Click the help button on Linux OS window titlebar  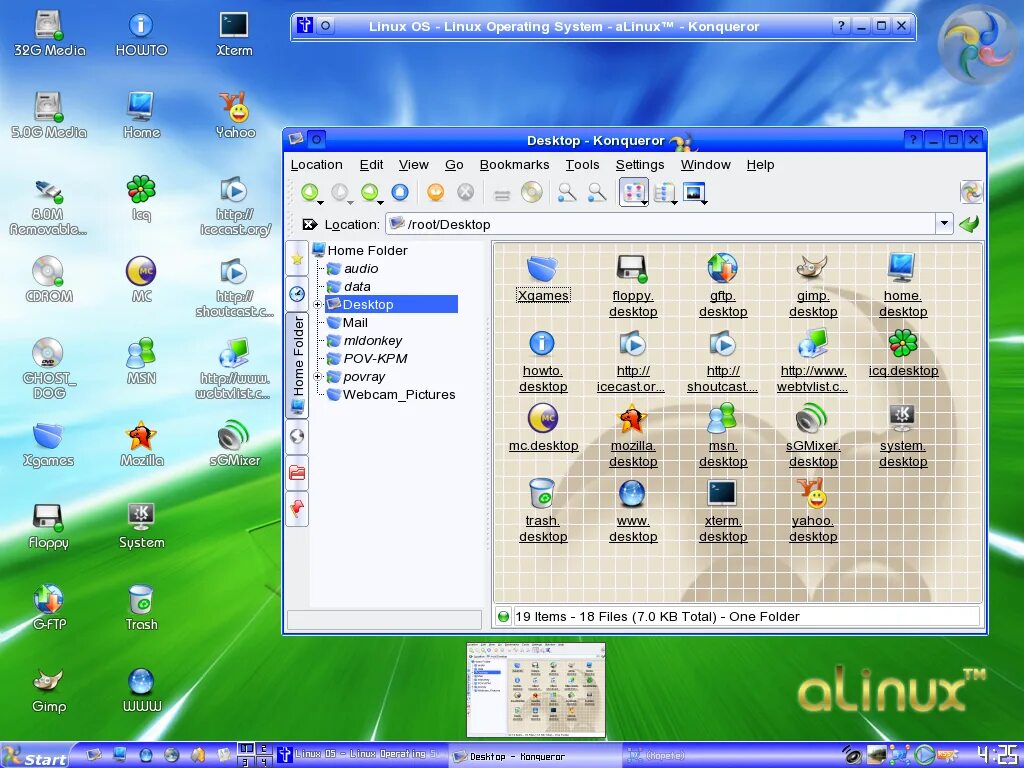(840, 26)
